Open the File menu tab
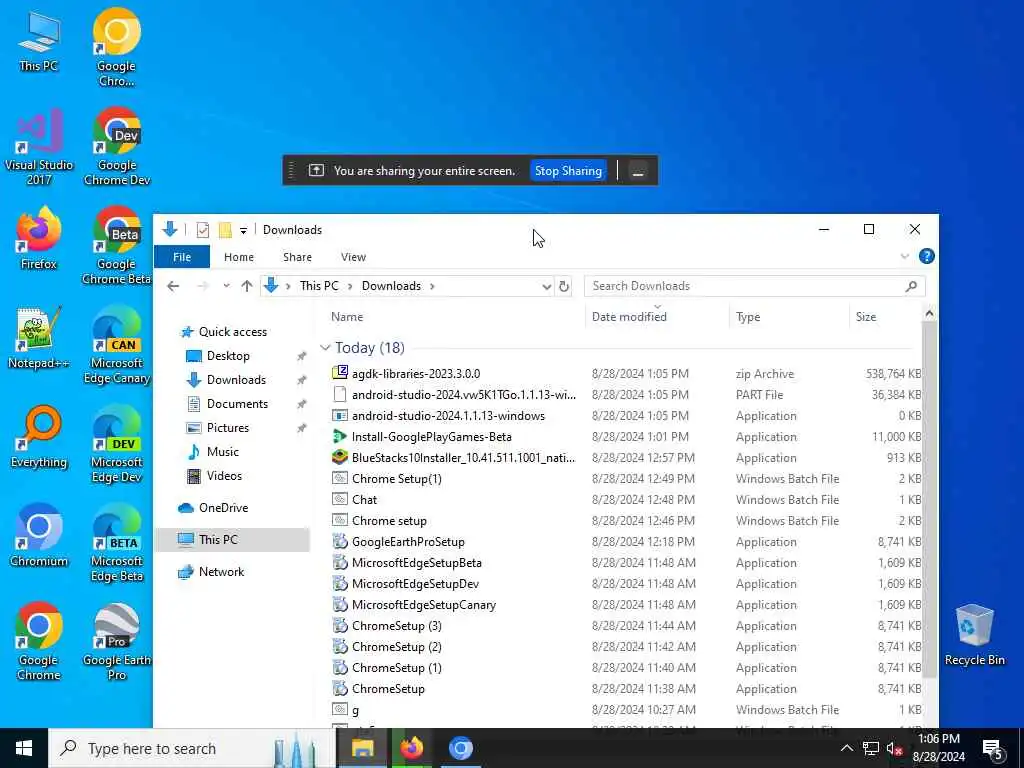The width and height of the screenshot is (1024, 768). (182, 257)
